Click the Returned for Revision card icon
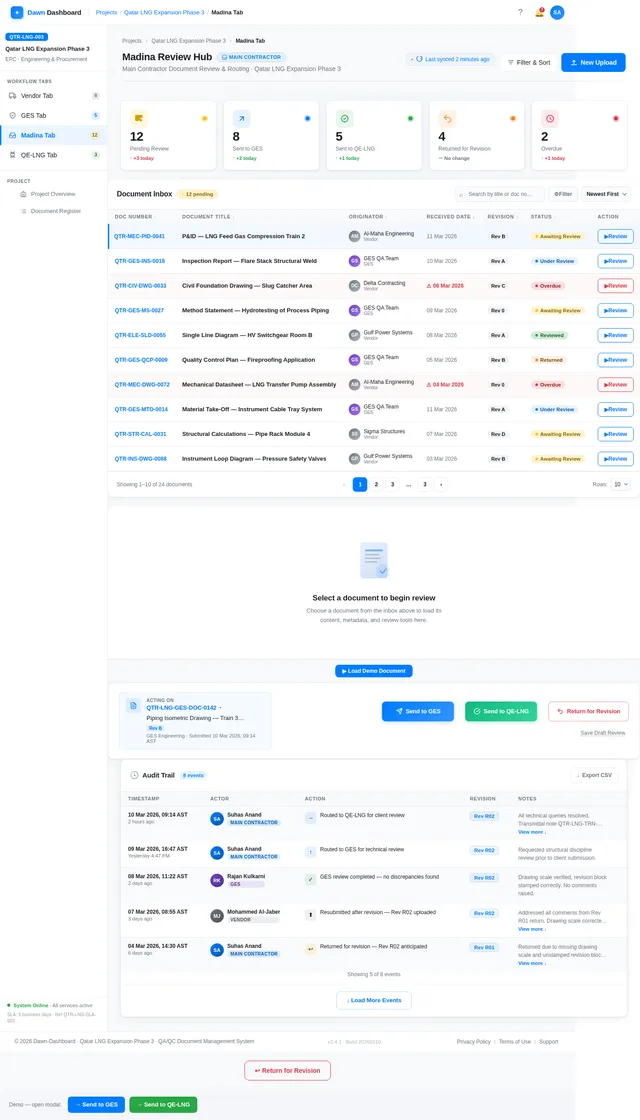This screenshot has height=1120, width=640. pos(447,118)
